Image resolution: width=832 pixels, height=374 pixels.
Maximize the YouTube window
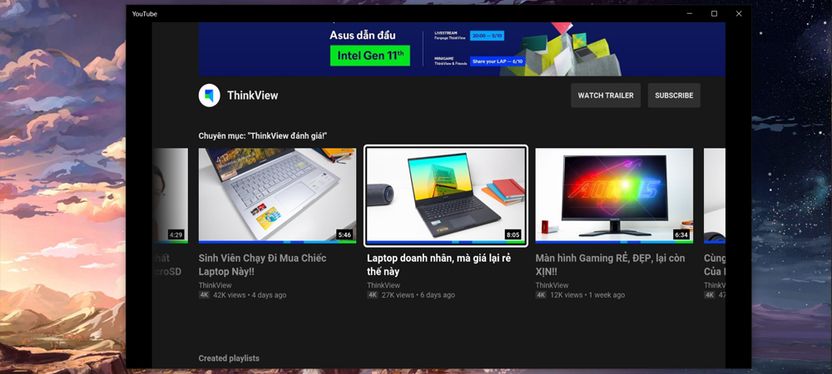tap(714, 14)
